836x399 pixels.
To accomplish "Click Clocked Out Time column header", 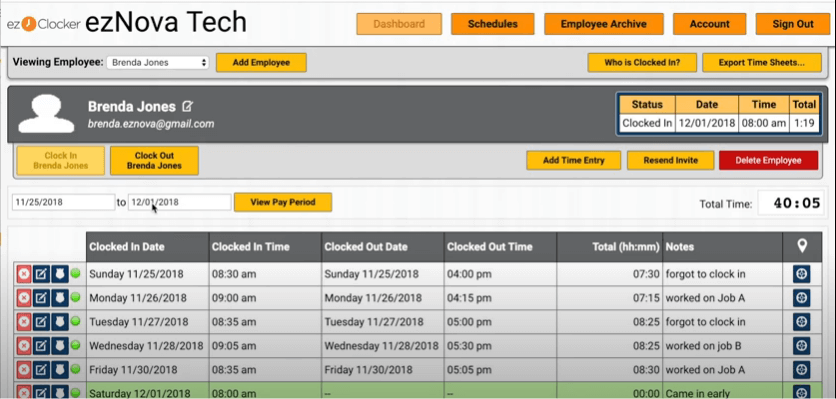I will point(500,246).
